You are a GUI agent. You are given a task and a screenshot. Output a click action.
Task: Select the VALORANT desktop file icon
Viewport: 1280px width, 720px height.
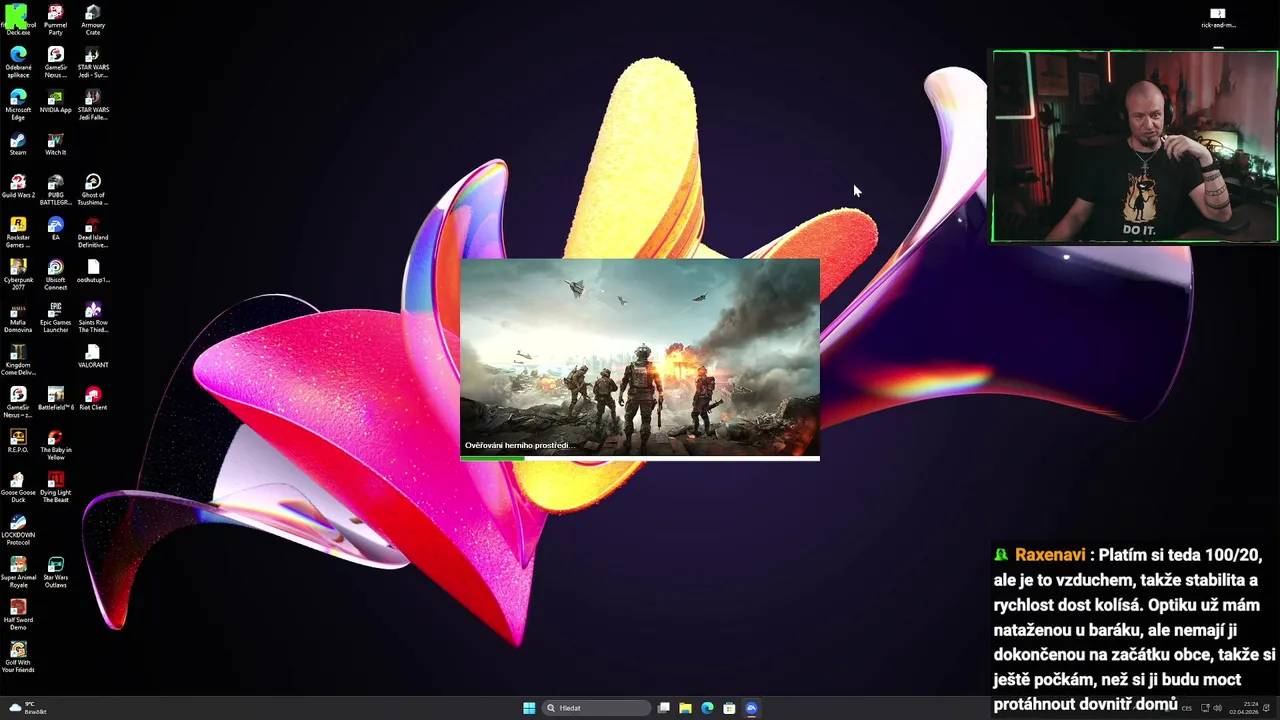click(92, 357)
